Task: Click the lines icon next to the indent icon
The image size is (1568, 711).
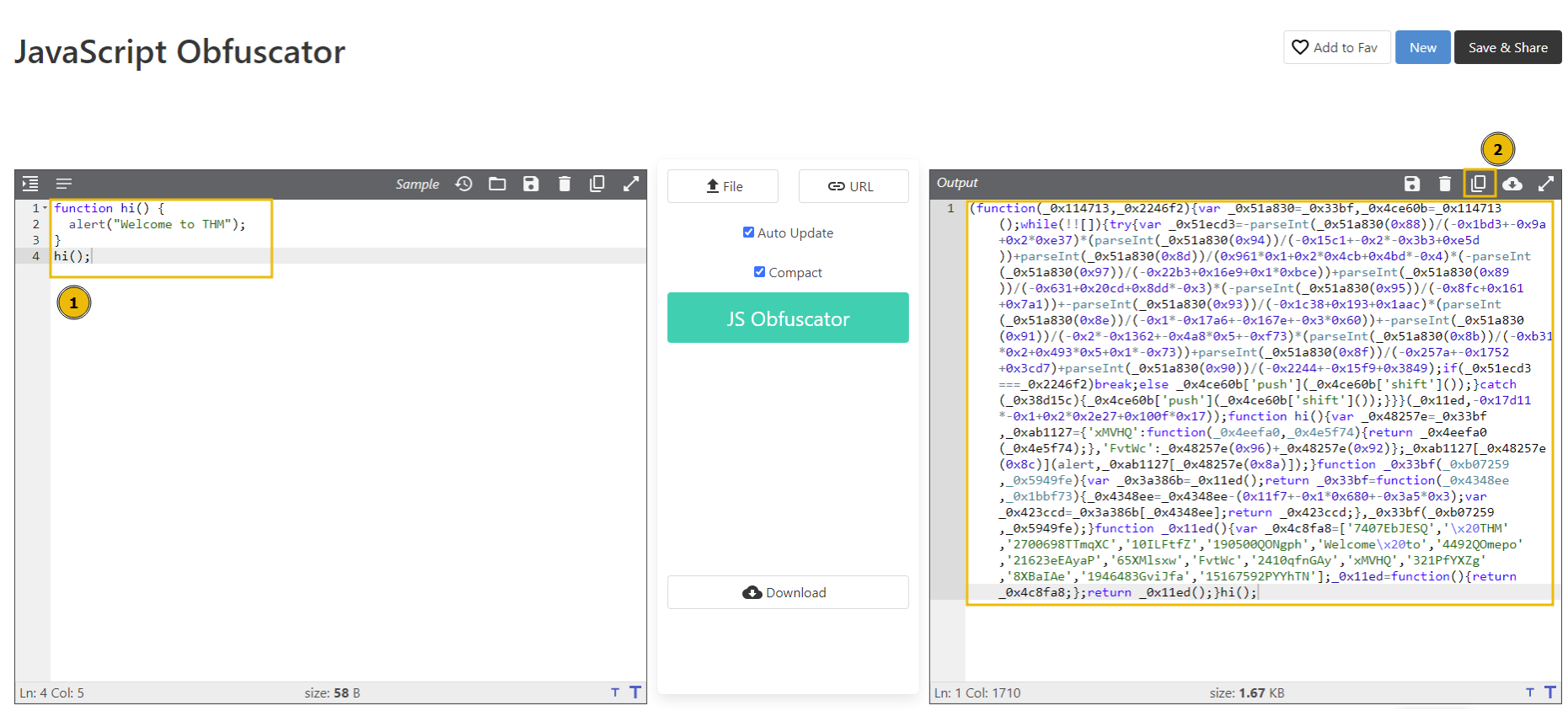Action: (x=64, y=184)
